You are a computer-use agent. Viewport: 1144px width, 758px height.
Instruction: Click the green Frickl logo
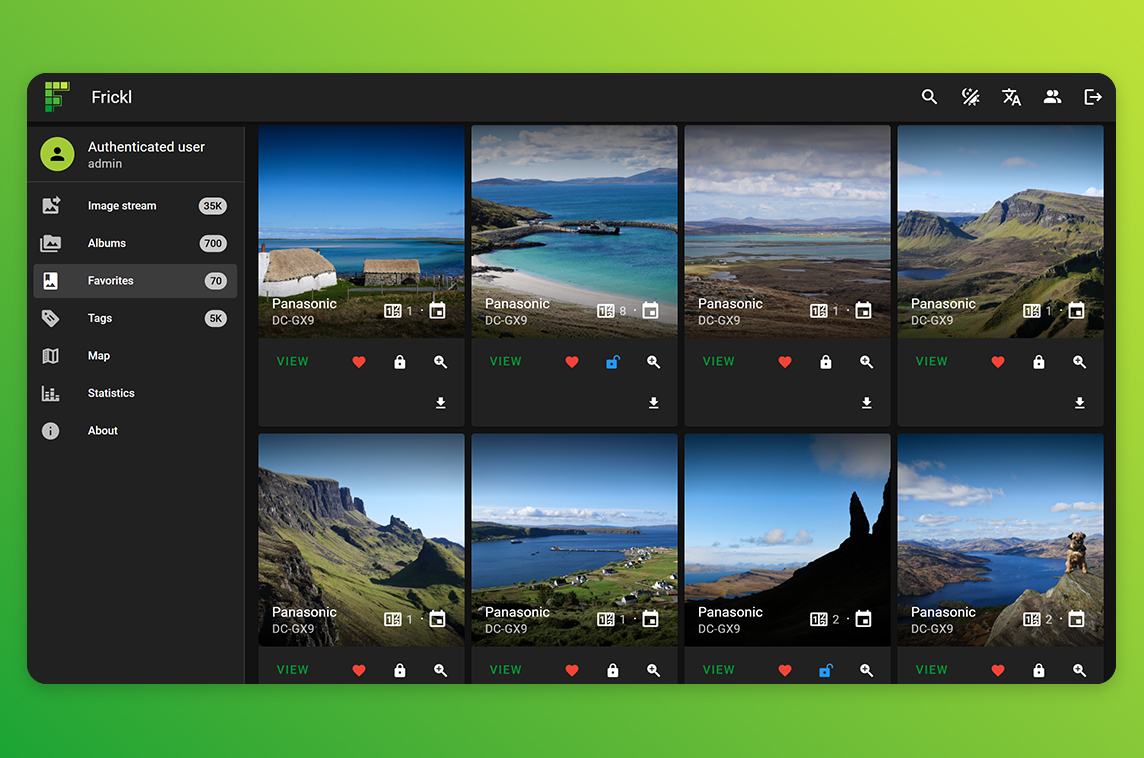[x=57, y=96]
